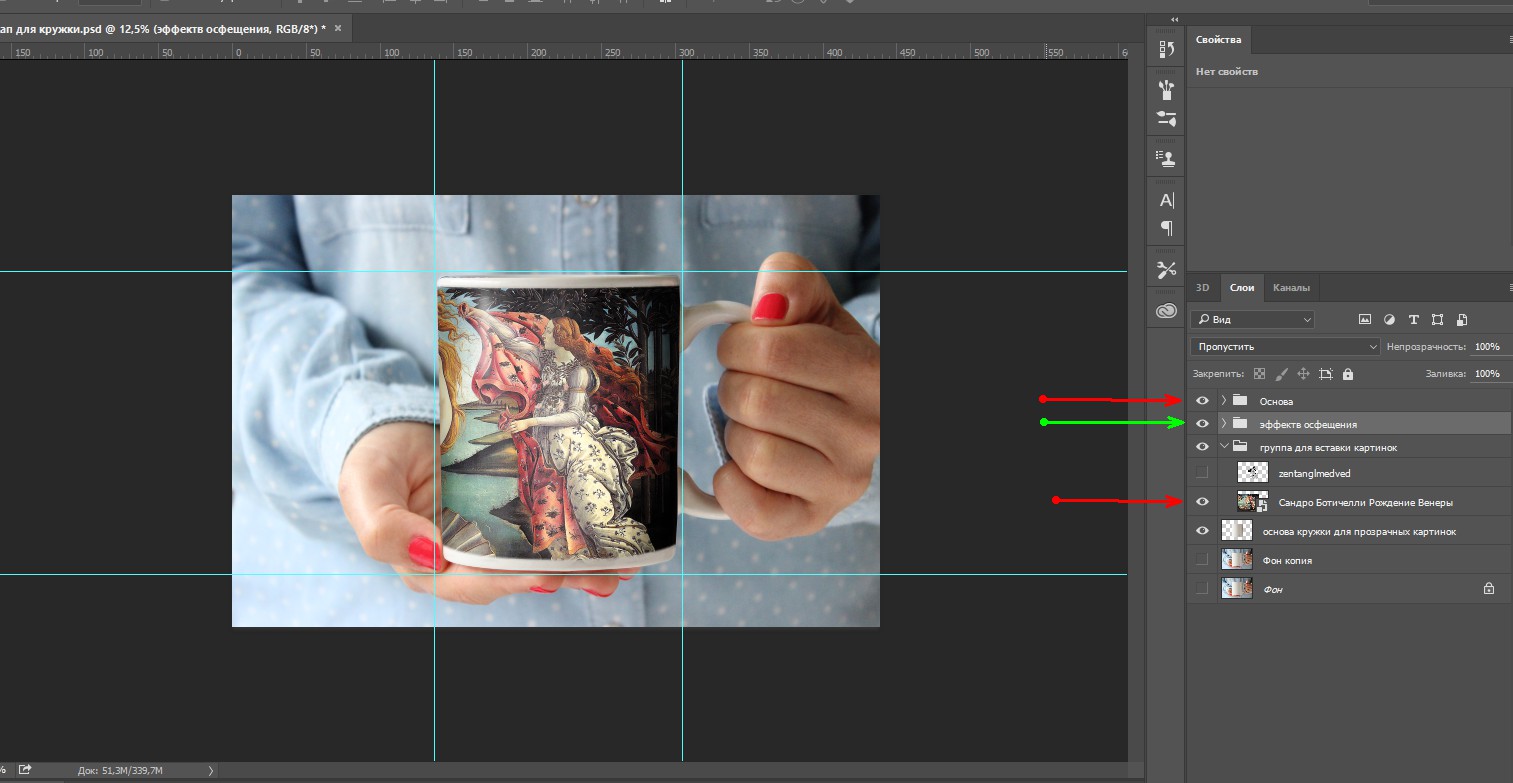Lock image pixels with brush icon

(x=1281, y=374)
